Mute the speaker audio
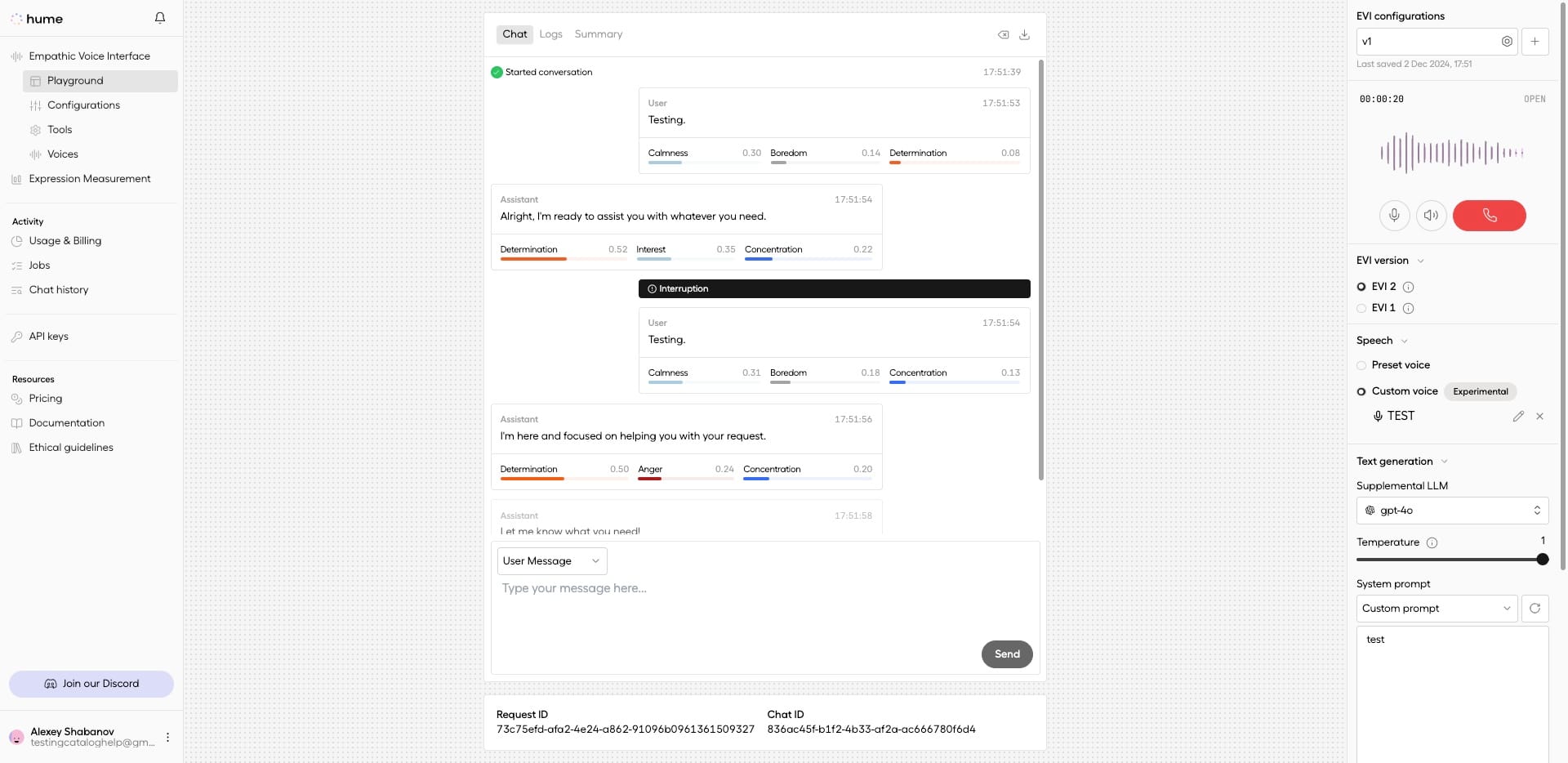1568x763 pixels. click(x=1431, y=216)
